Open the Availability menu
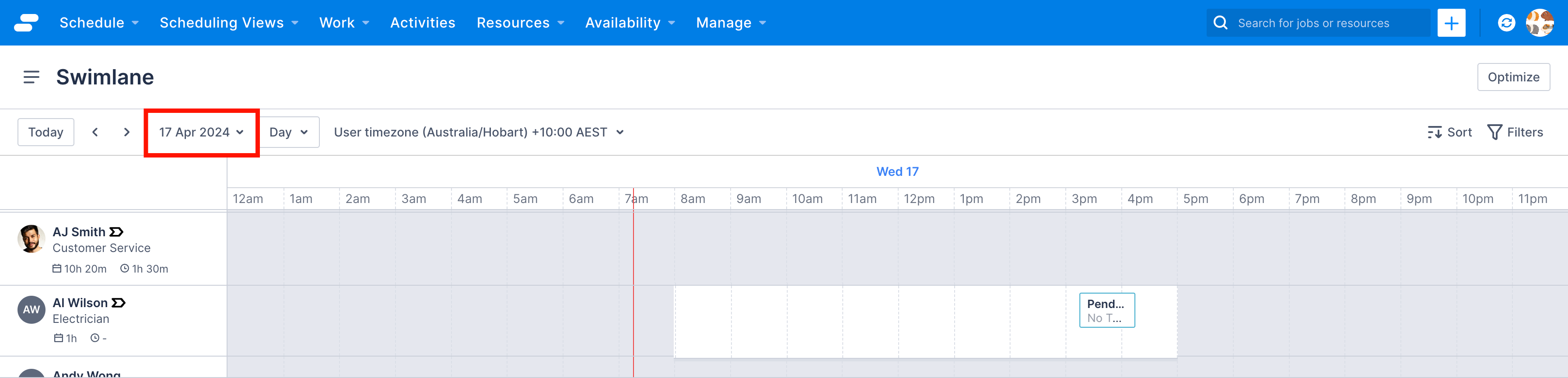This screenshot has width=1568, height=378. (630, 22)
